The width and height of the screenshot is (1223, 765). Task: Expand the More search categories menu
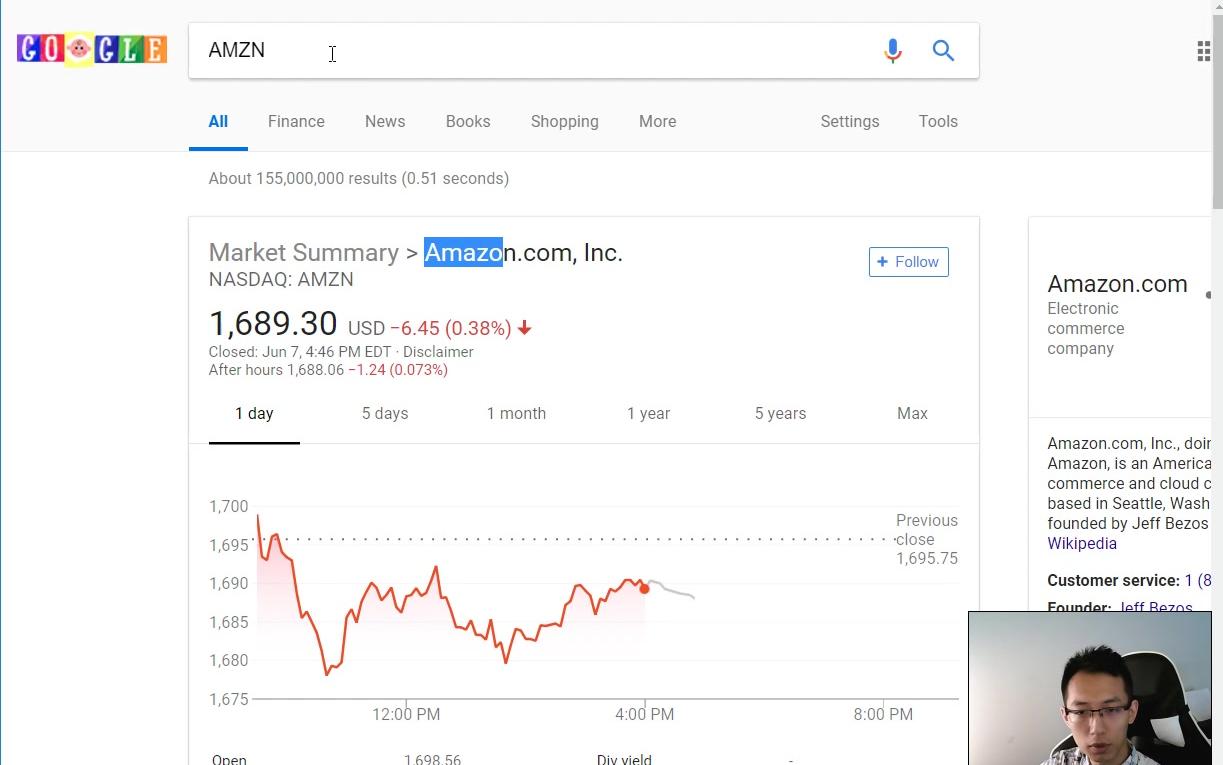pyautogui.click(x=657, y=121)
